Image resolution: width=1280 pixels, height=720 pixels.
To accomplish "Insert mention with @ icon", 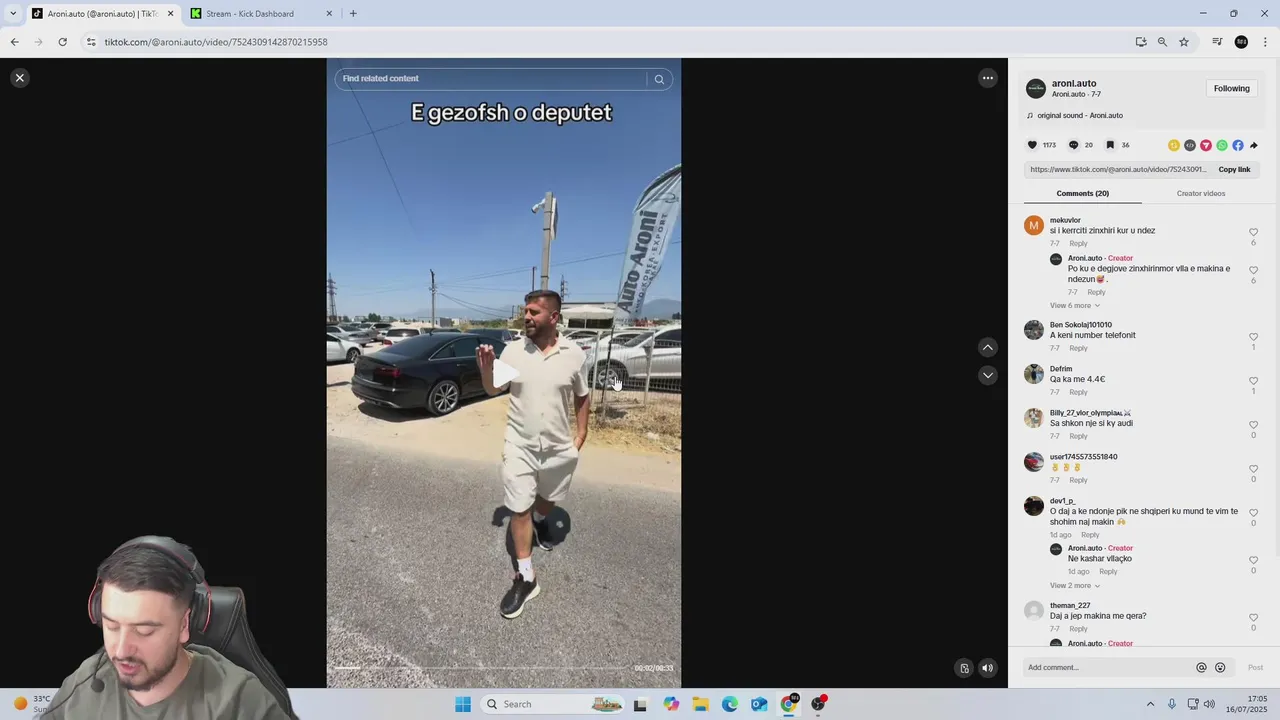I will pyautogui.click(x=1201, y=667).
